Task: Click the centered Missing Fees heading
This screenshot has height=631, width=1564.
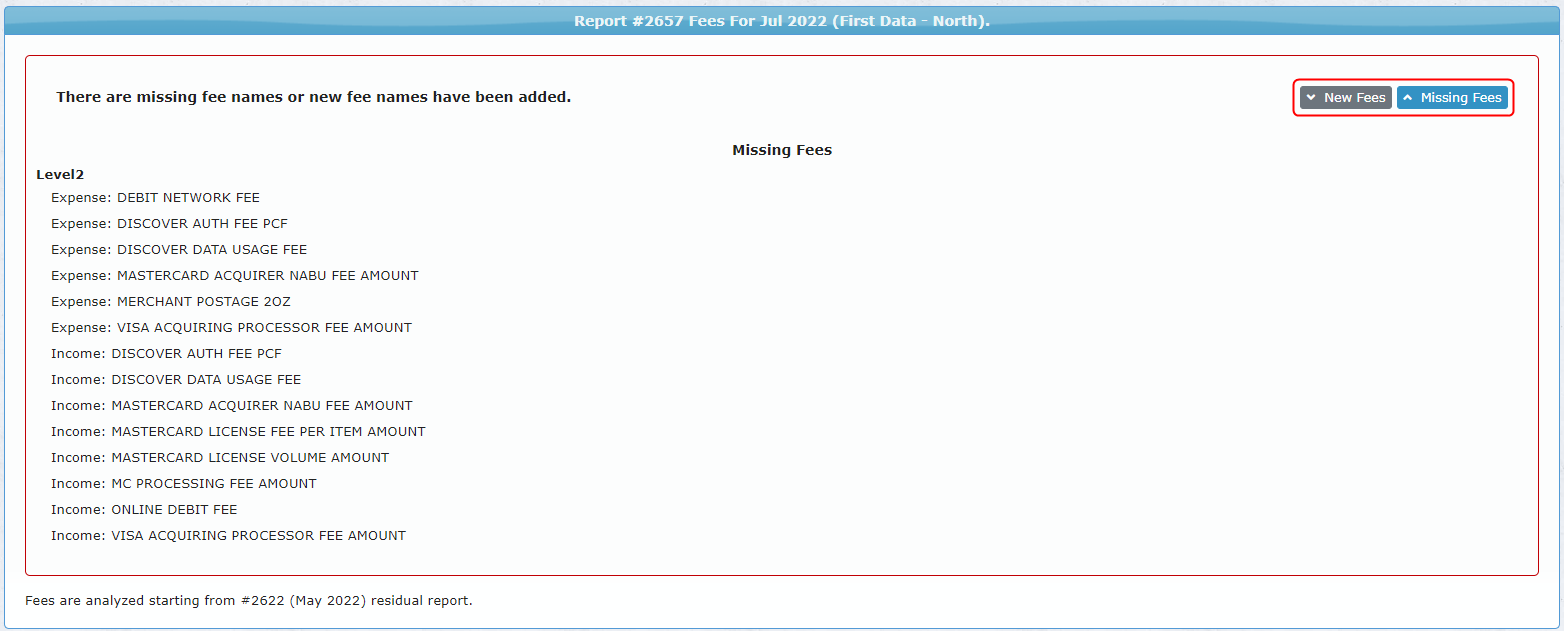Action: (782, 150)
